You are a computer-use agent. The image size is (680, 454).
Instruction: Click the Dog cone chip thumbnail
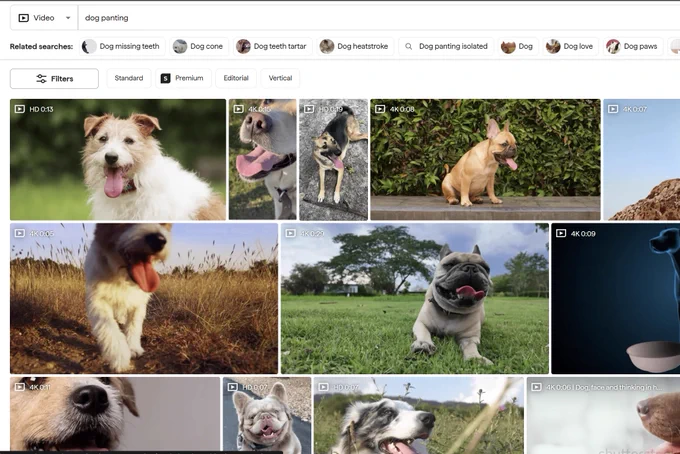coord(180,46)
